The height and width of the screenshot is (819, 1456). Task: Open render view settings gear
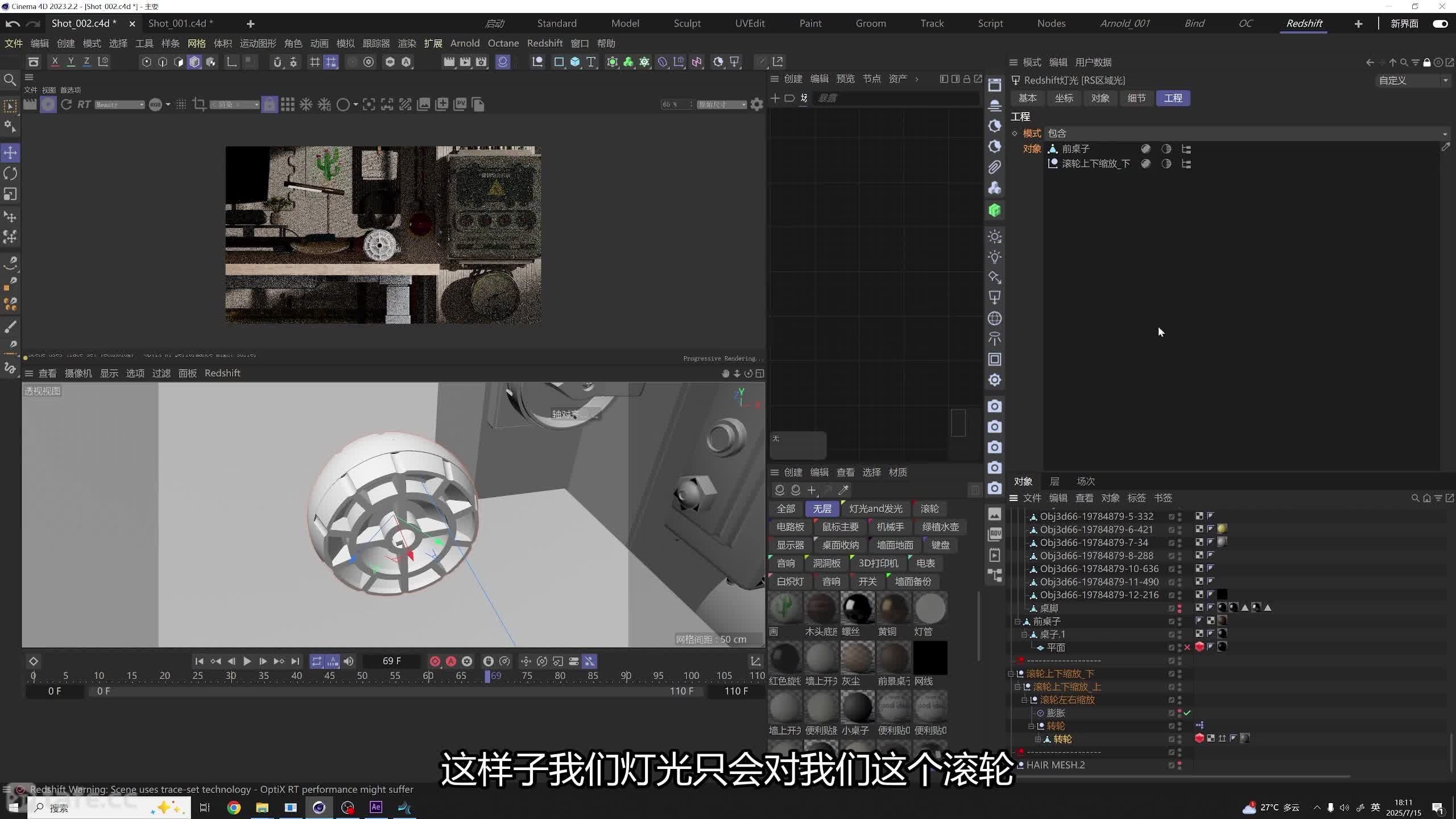tap(756, 105)
